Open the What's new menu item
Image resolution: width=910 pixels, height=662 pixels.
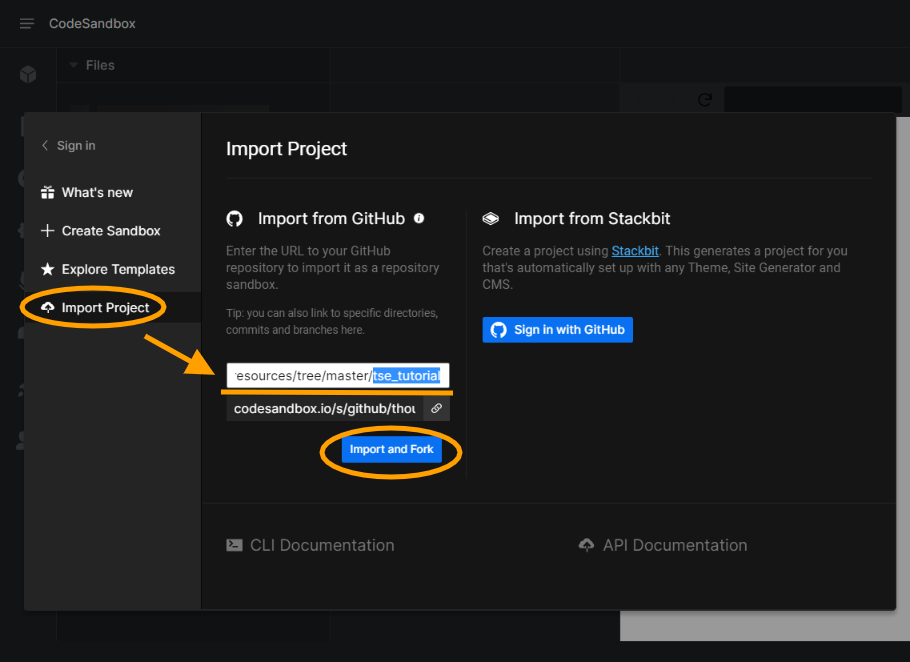[97, 192]
